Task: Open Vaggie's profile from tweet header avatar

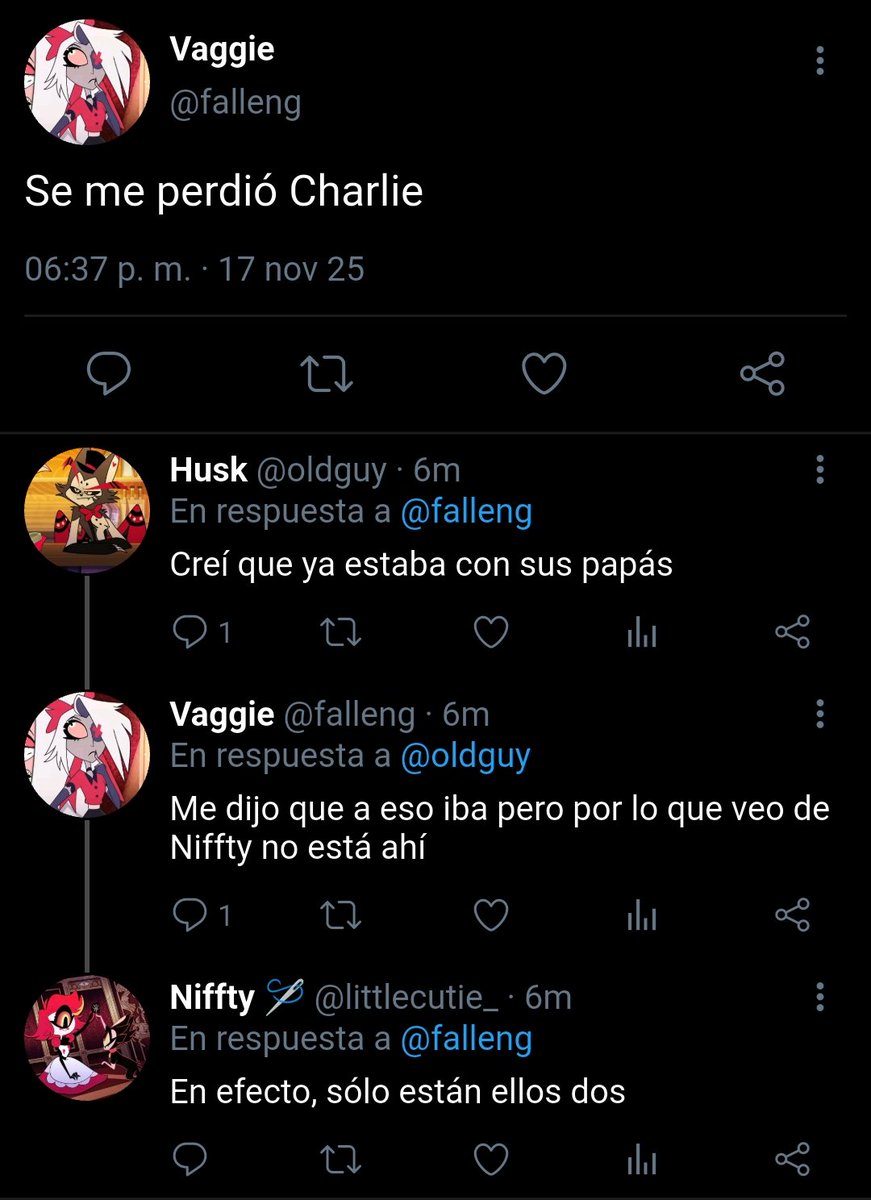Action: click(x=87, y=82)
